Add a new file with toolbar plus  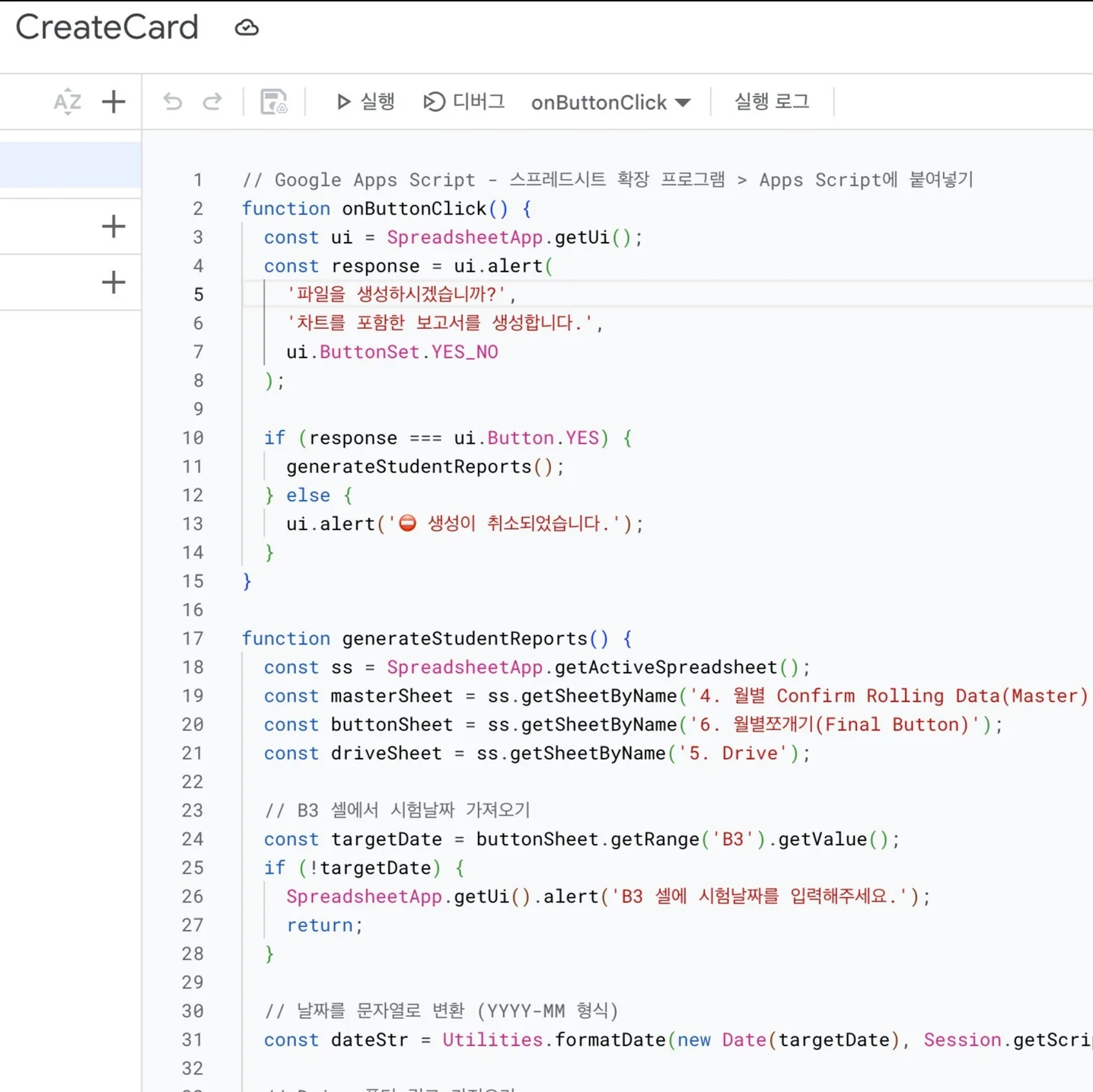113,101
